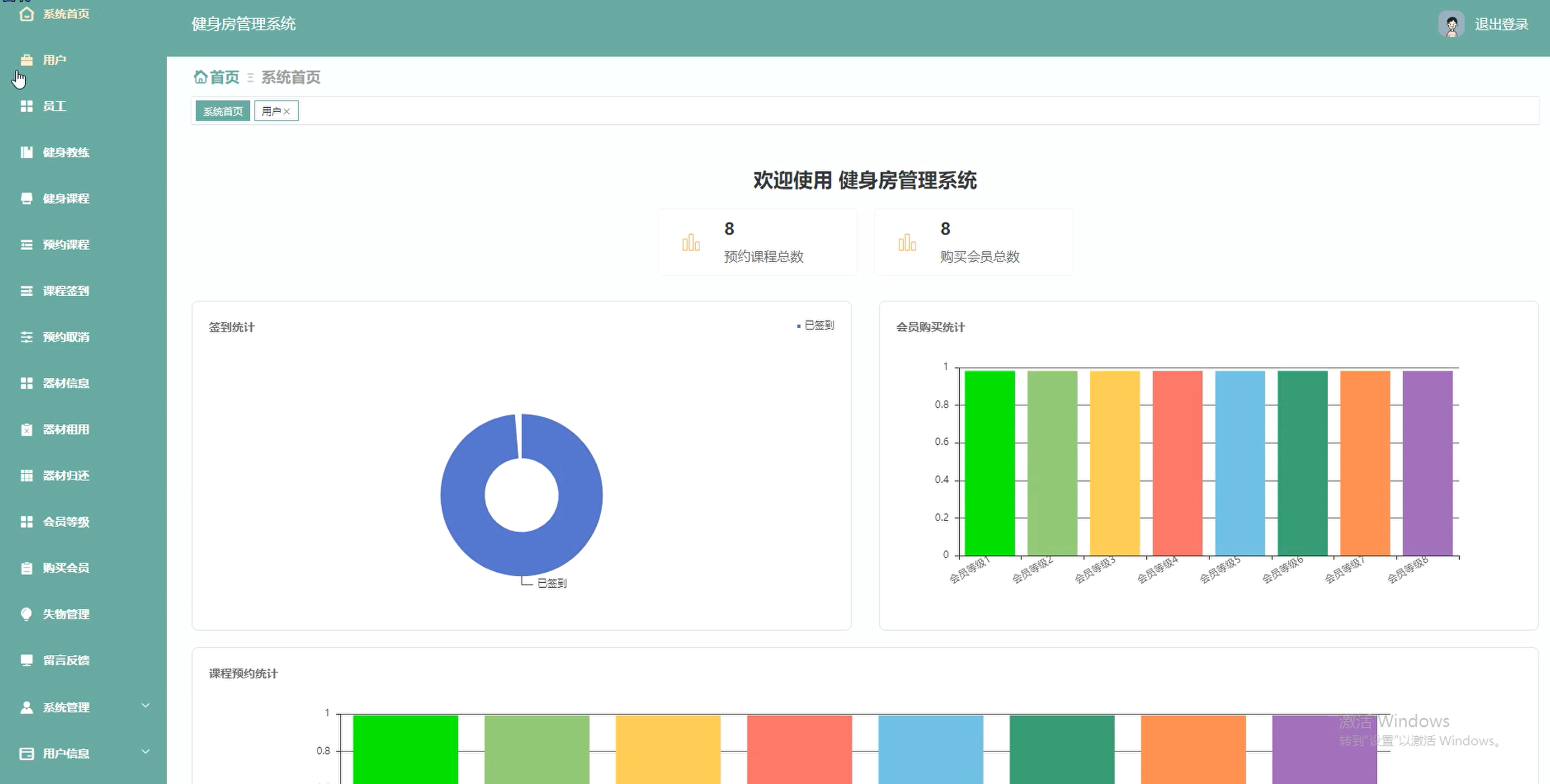Image resolution: width=1550 pixels, height=784 pixels.
Task: Click the 会员等级5 light blue bar
Action: point(1240,463)
